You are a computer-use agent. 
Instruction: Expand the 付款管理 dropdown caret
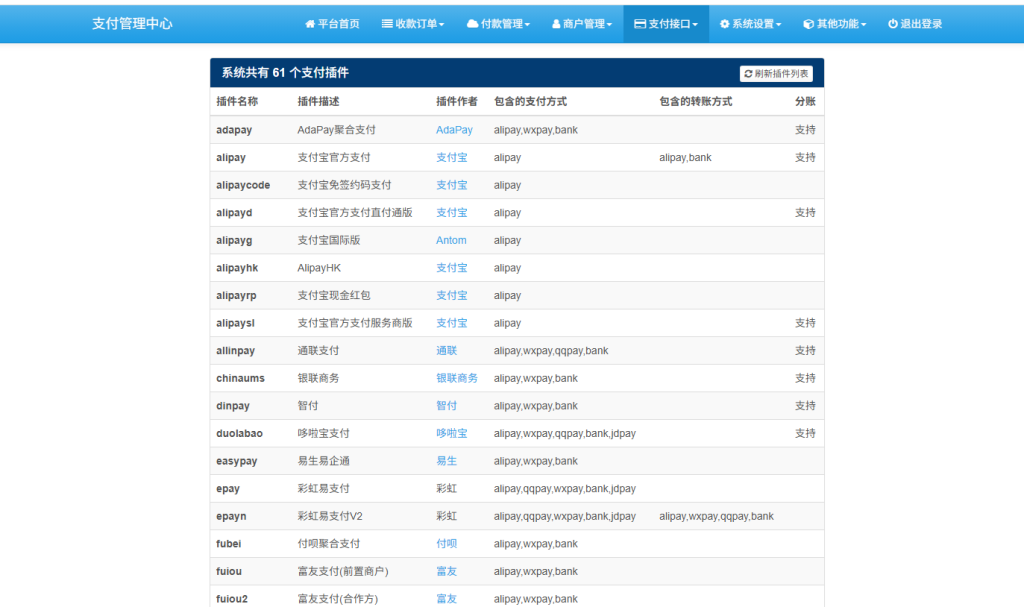pyautogui.click(x=527, y=25)
